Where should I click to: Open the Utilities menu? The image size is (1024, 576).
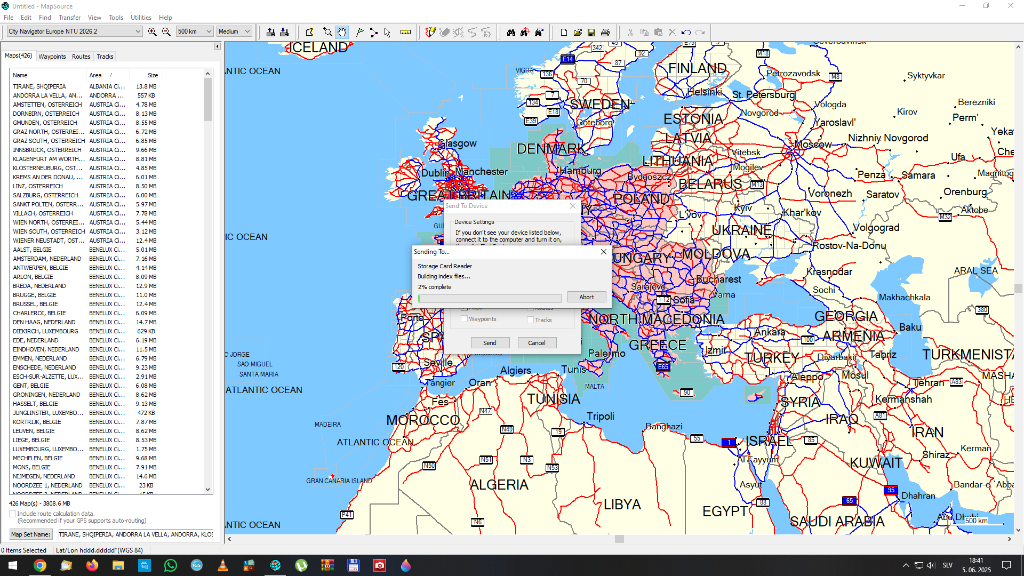coord(140,18)
